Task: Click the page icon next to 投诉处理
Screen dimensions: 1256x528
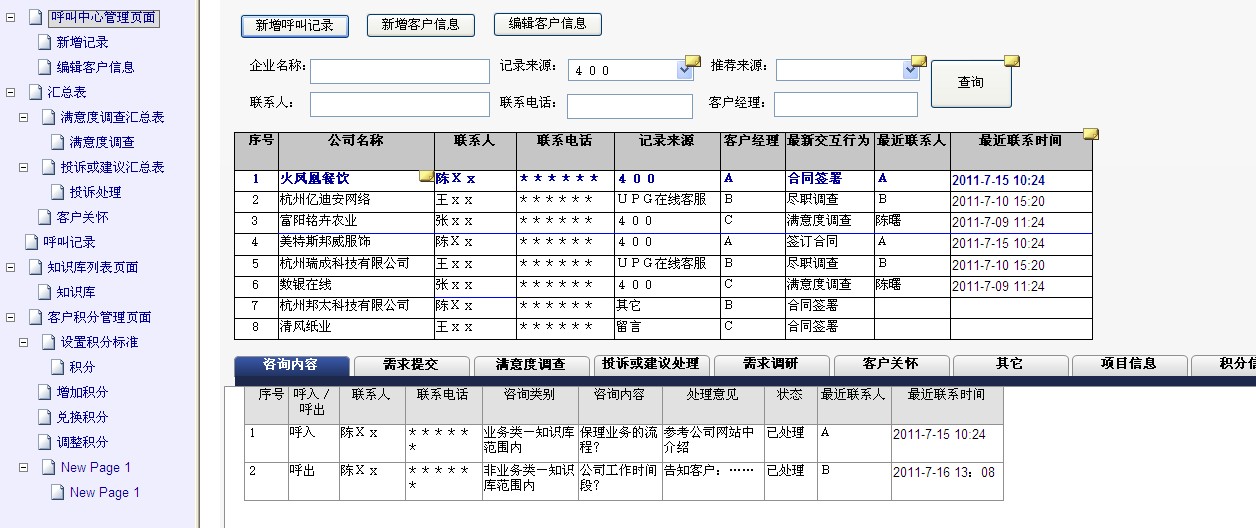Action: coord(57,192)
